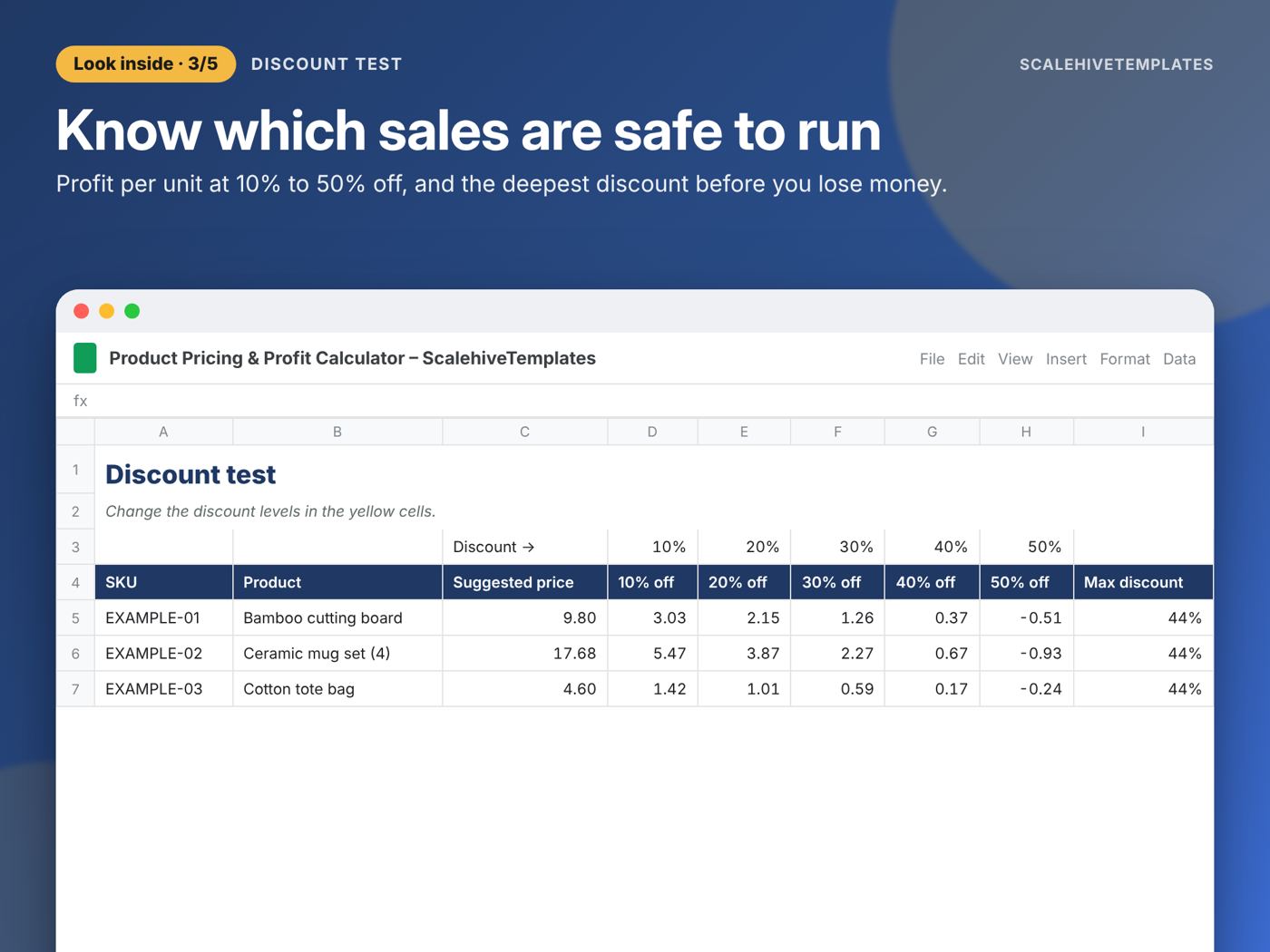The height and width of the screenshot is (952, 1270).
Task: Click the 30% discount level cell
Action: pyautogui.click(x=837, y=547)
